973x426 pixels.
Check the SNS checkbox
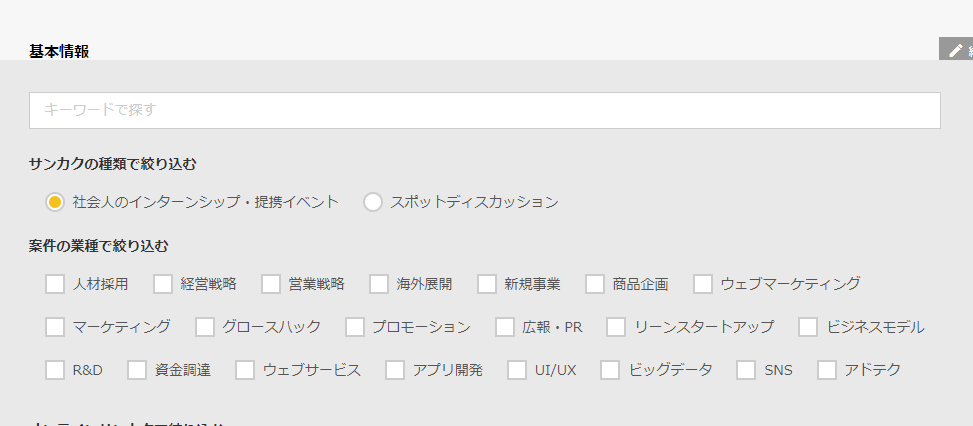pos(746,370)
